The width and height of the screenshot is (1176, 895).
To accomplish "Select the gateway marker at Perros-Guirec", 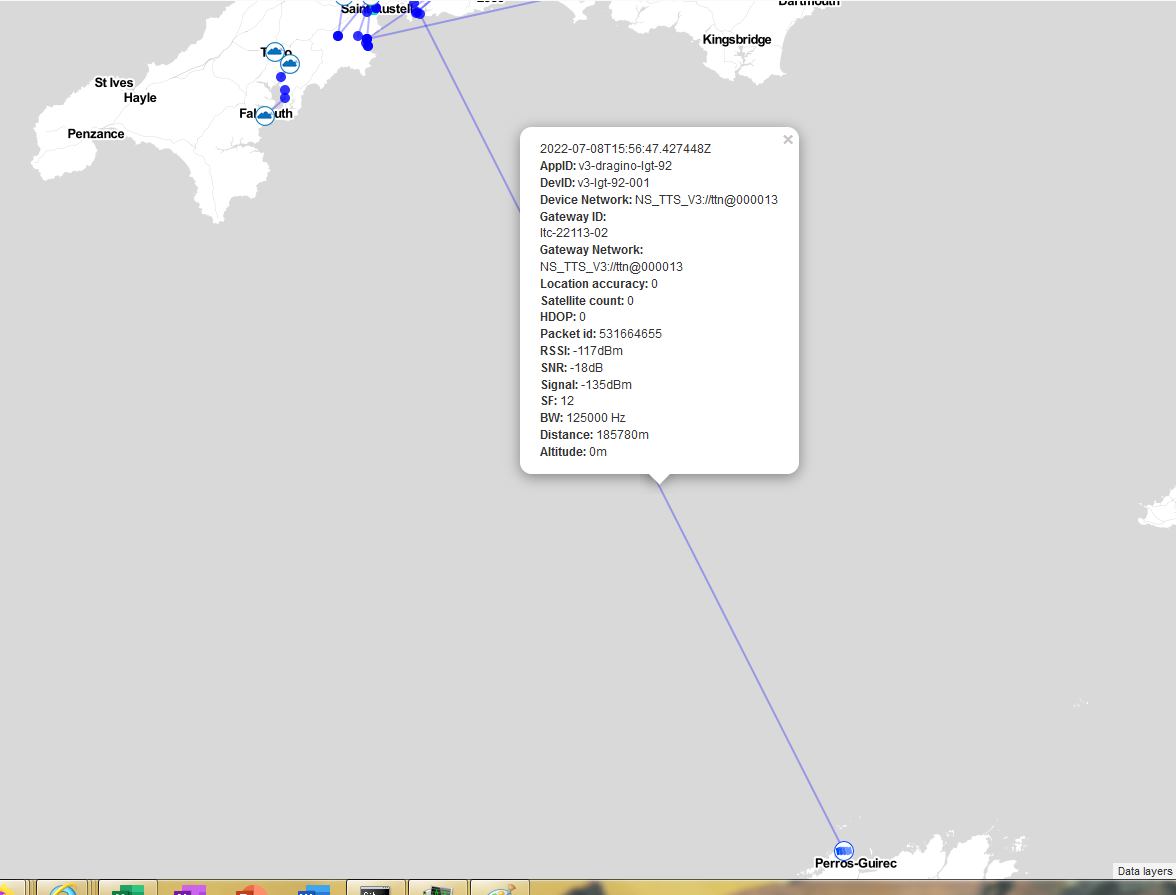I will pyautogui.click(x=844, y=851).
